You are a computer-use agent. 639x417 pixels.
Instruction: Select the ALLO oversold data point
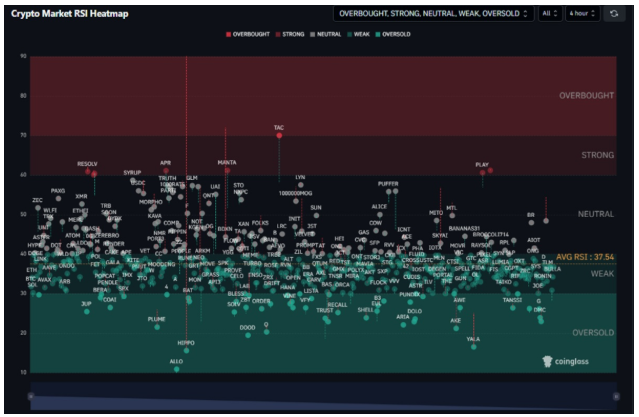click(x=177, y=369)
